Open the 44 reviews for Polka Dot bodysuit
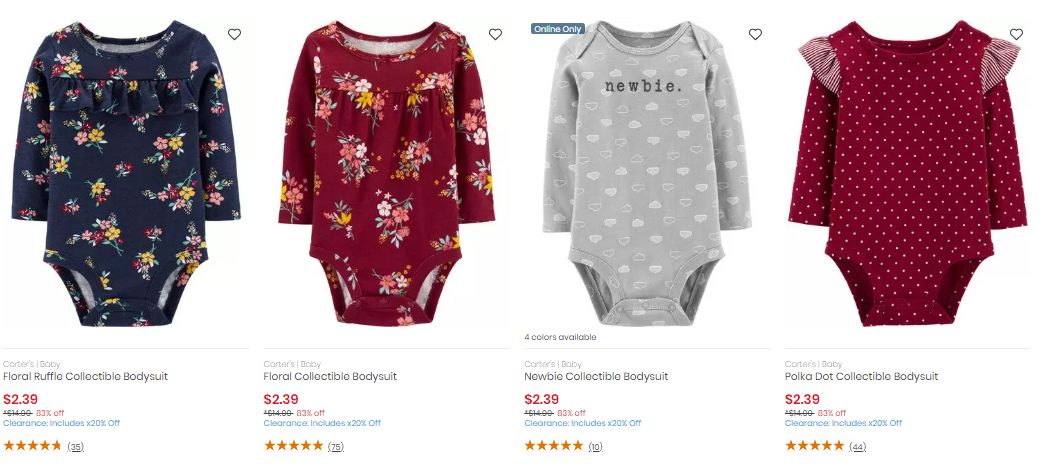1047x468 pixels. (x=857, y=447)
